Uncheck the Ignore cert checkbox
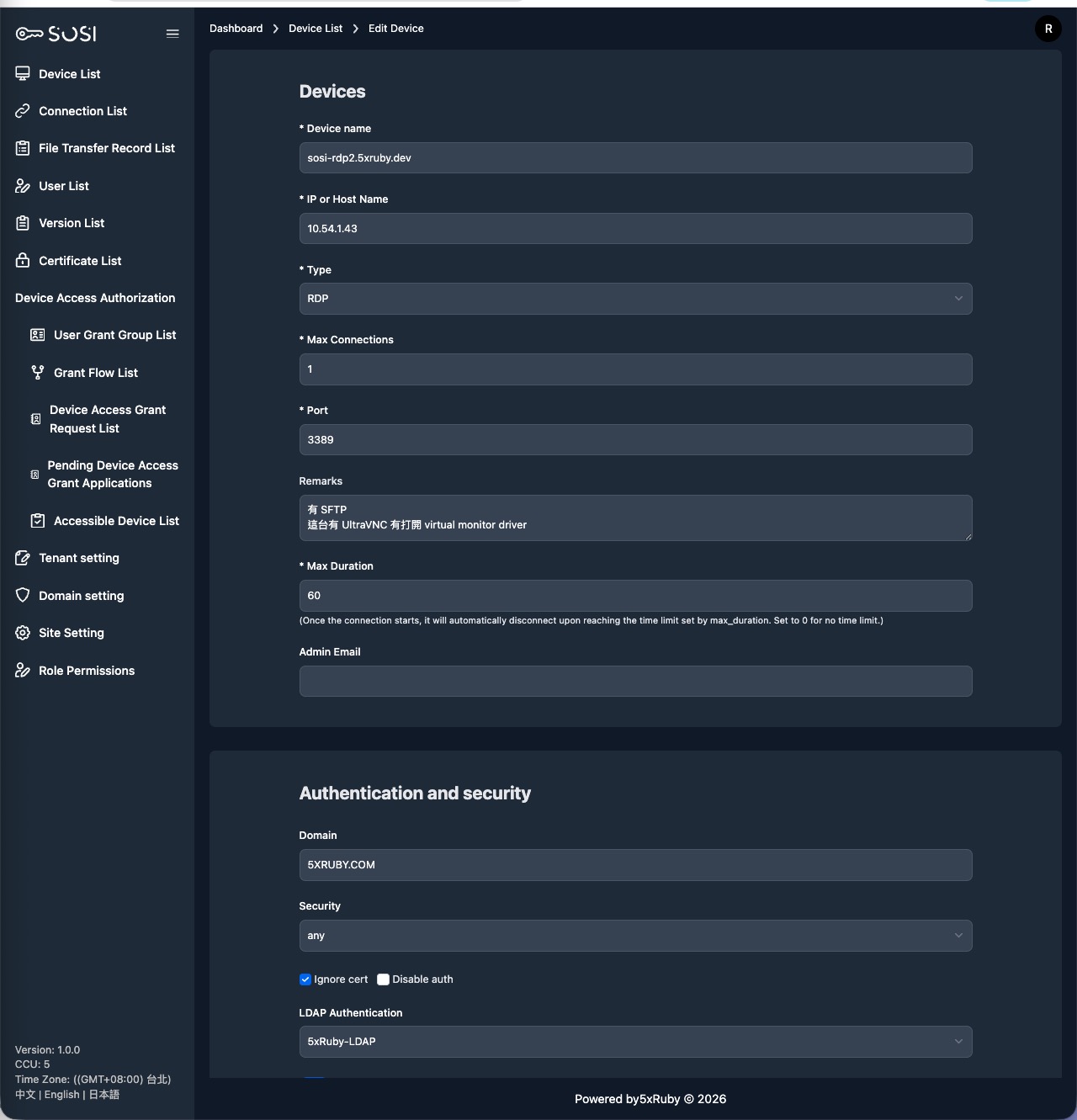 click(305, 979)
